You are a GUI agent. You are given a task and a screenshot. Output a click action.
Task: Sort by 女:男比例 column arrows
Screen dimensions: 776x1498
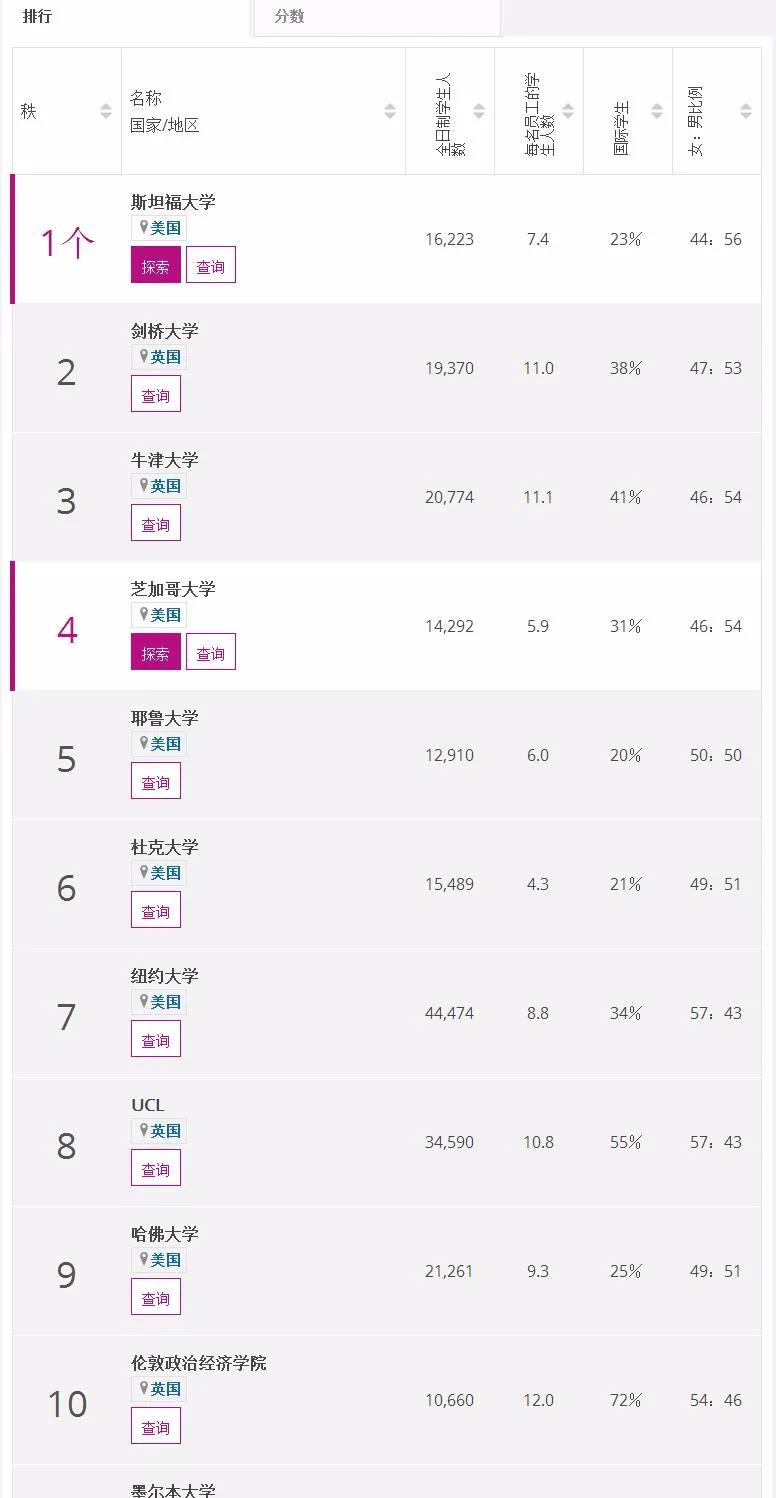[x=746, y=111]
